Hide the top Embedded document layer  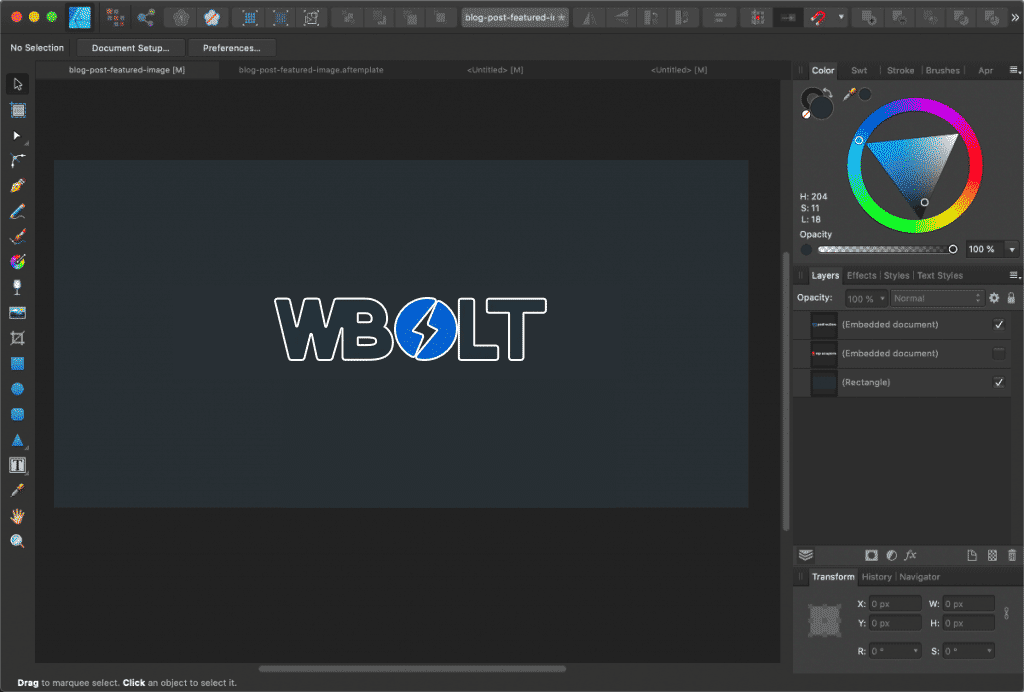[998, 325]
